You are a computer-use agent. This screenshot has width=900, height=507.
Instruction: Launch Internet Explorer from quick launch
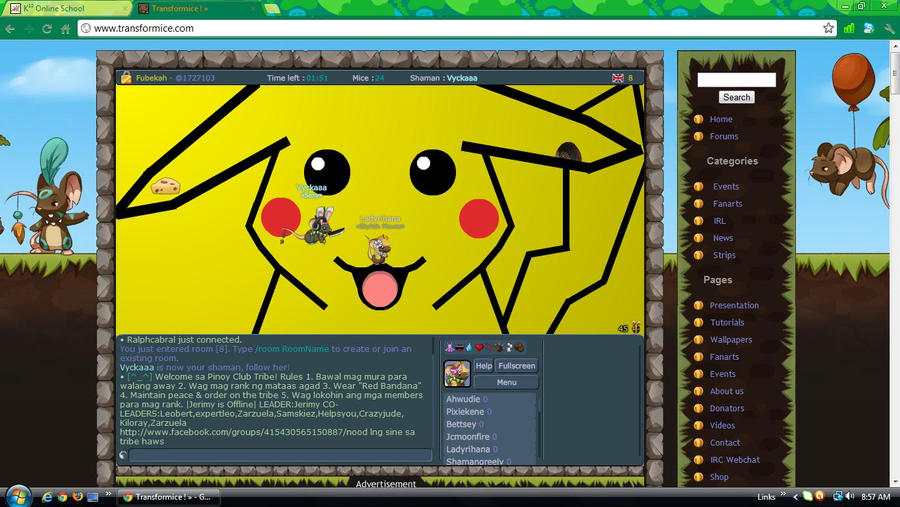coord(47,497)
